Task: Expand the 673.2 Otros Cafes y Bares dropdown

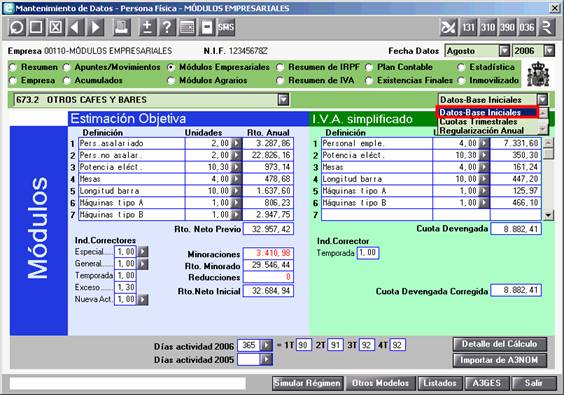Action: coord(283,100)
